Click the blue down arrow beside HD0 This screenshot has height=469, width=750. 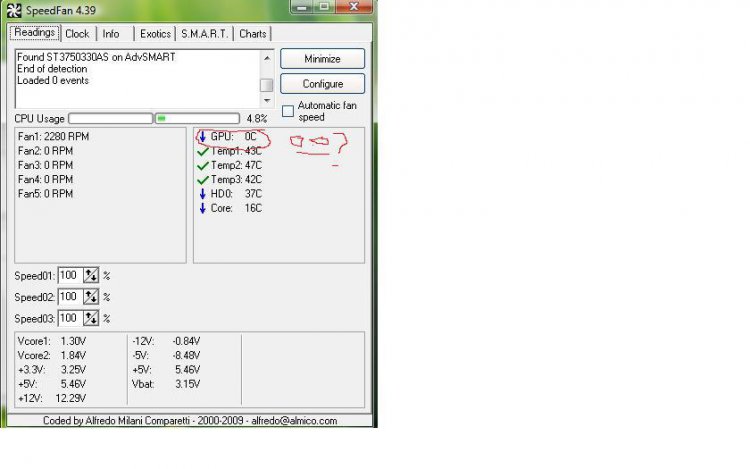click(202, 194)
